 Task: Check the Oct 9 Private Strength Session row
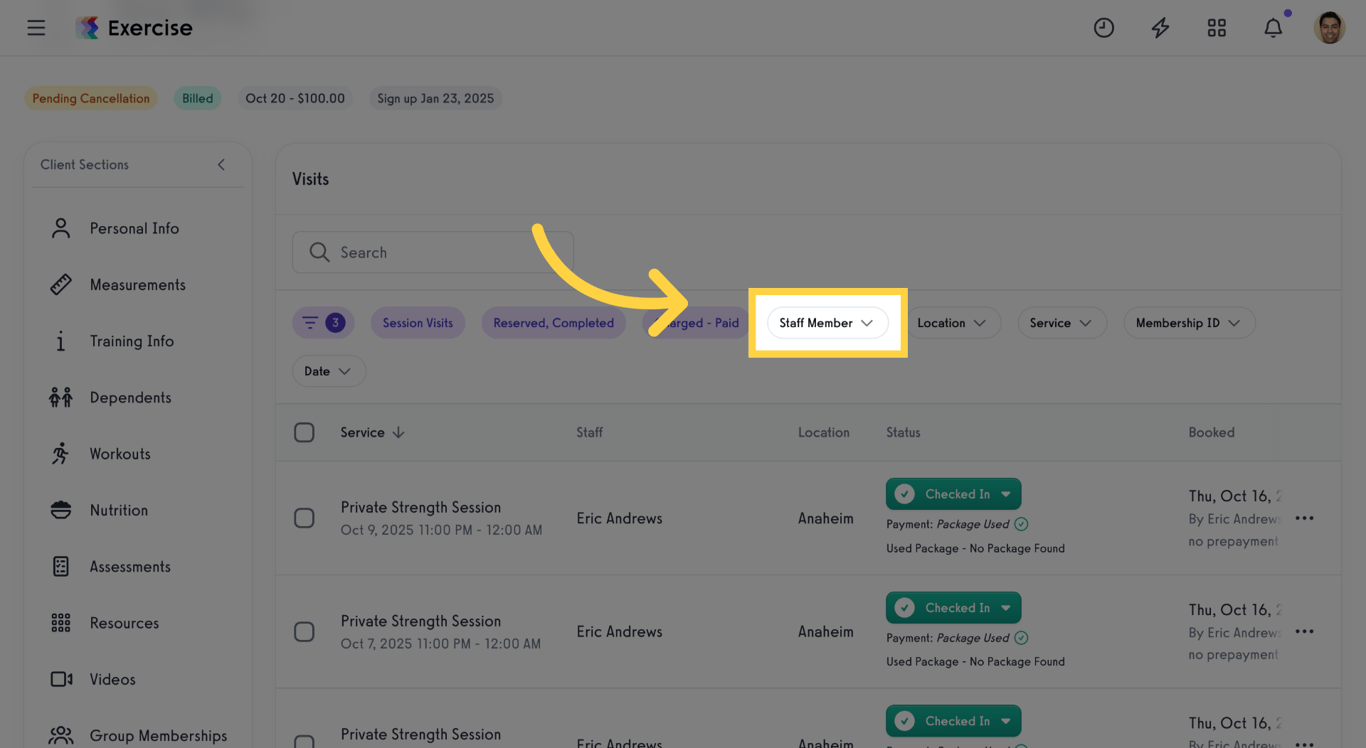pos(304,518)
